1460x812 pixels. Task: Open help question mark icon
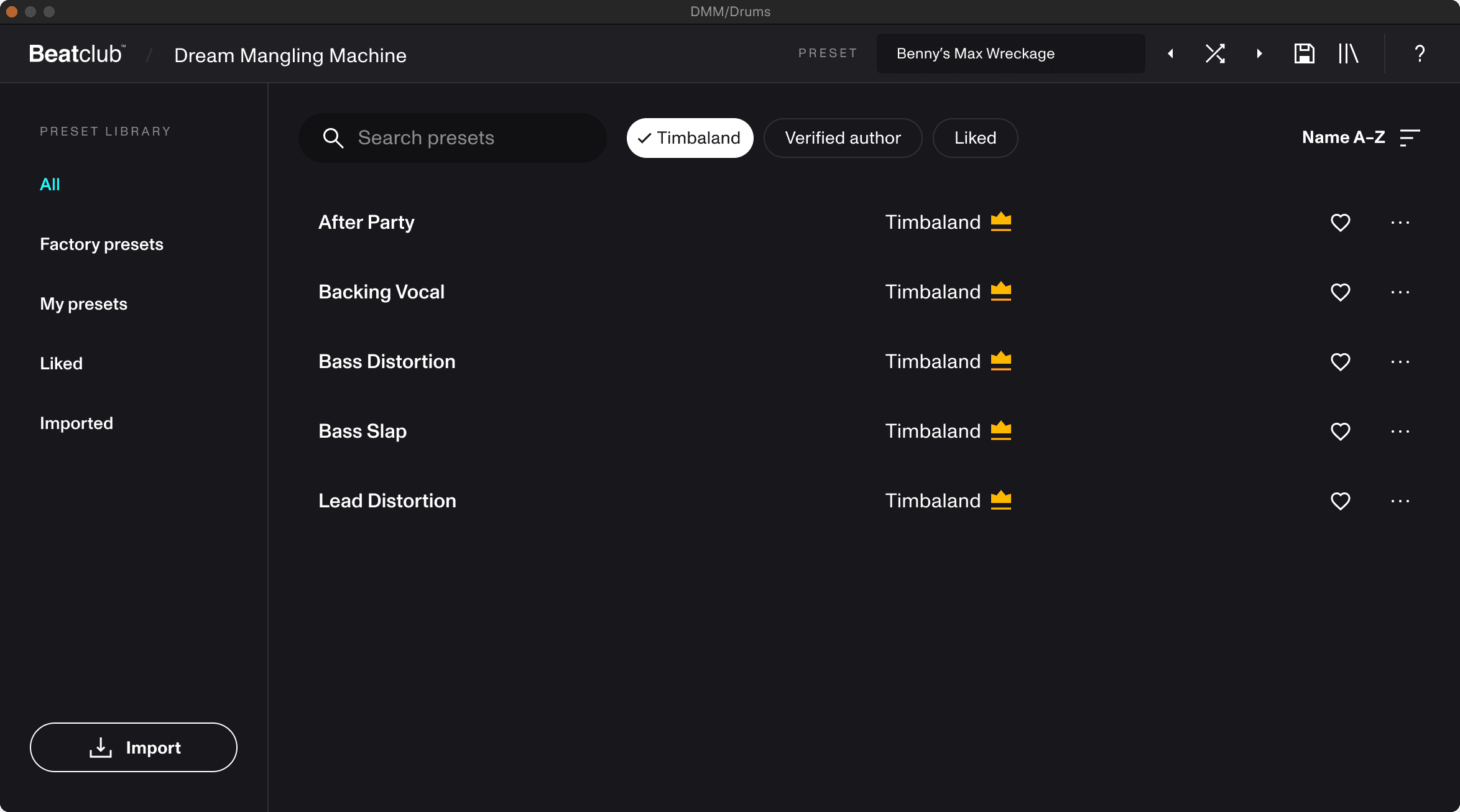pos(1420,53)
